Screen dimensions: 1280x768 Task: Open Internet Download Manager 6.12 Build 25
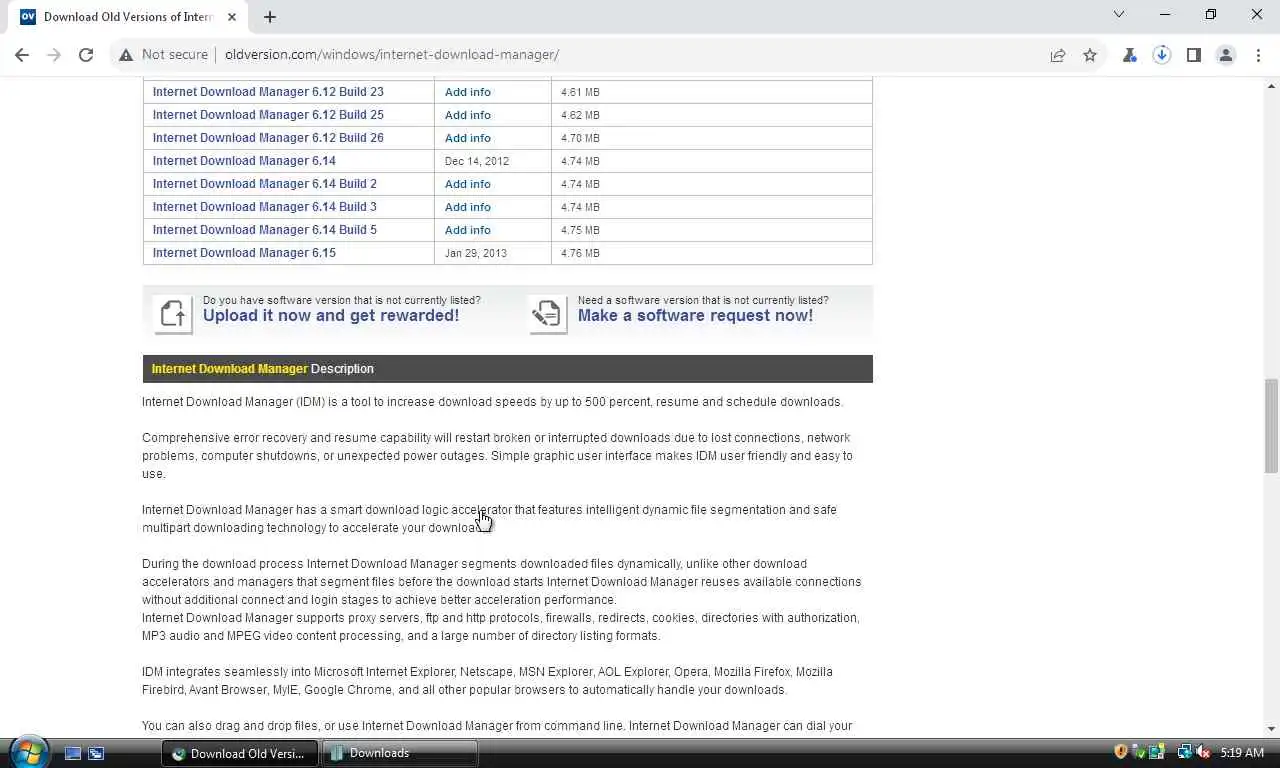[268, 115]
